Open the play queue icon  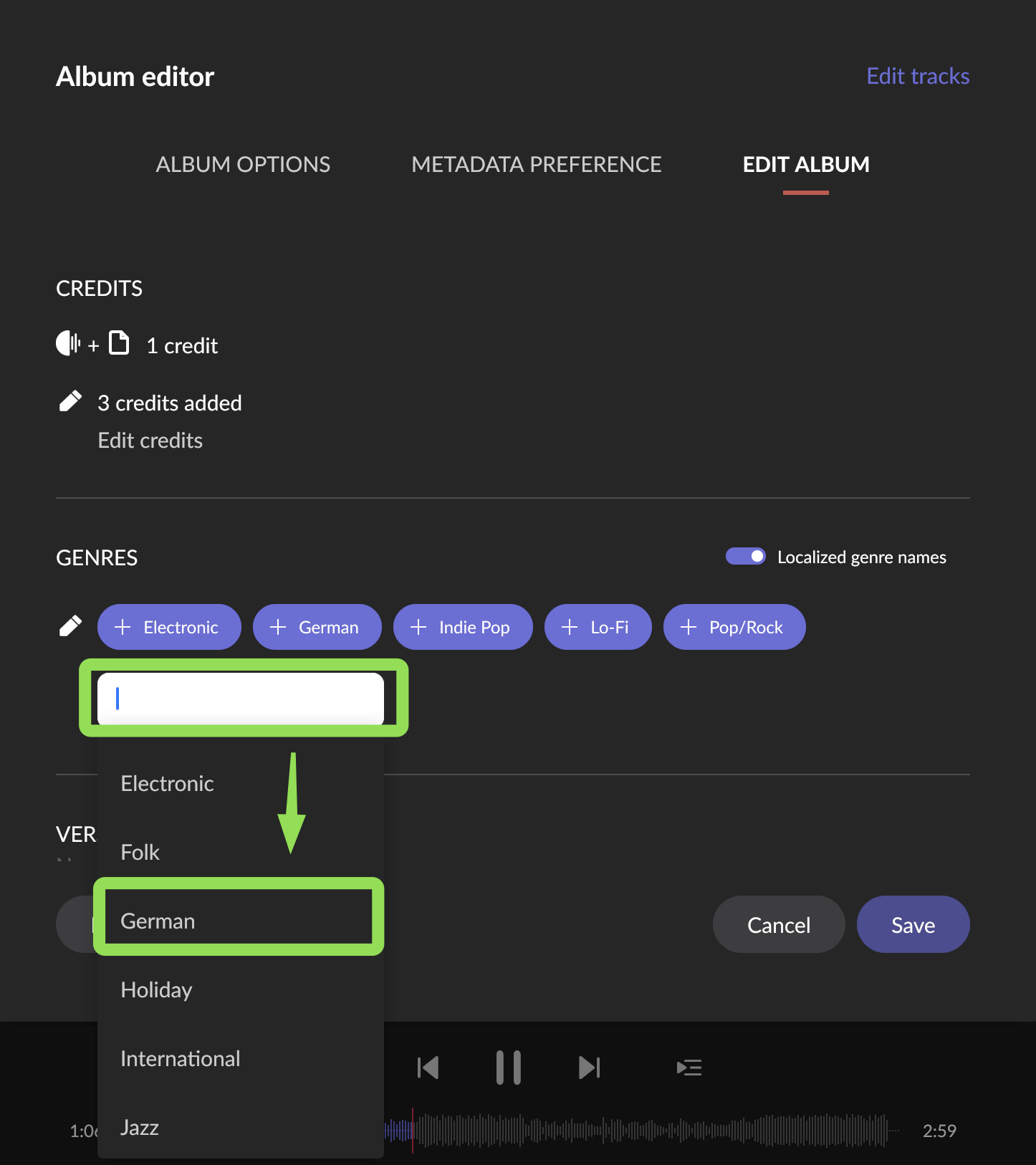pos(689,1068)
